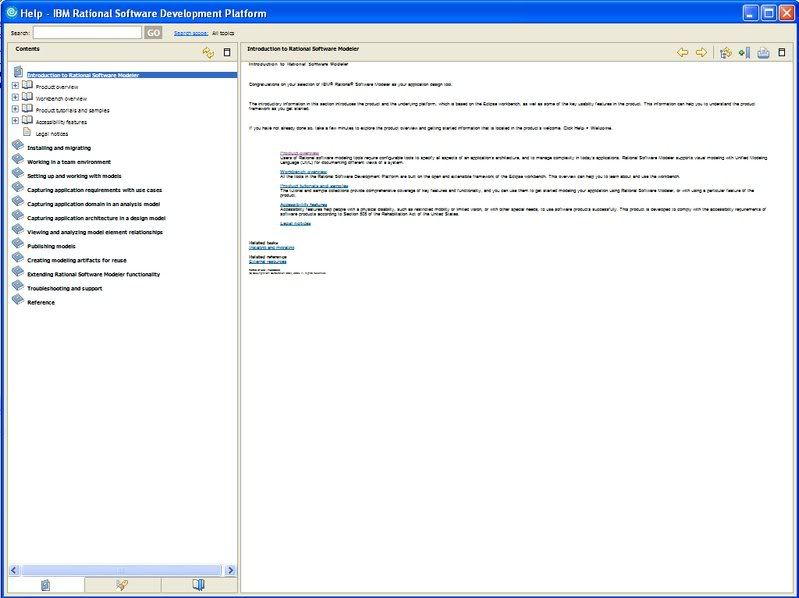Click right arrow of Contents horizontal scrollbar
This screenshot has width=799, height=598.
pos(230,570)
